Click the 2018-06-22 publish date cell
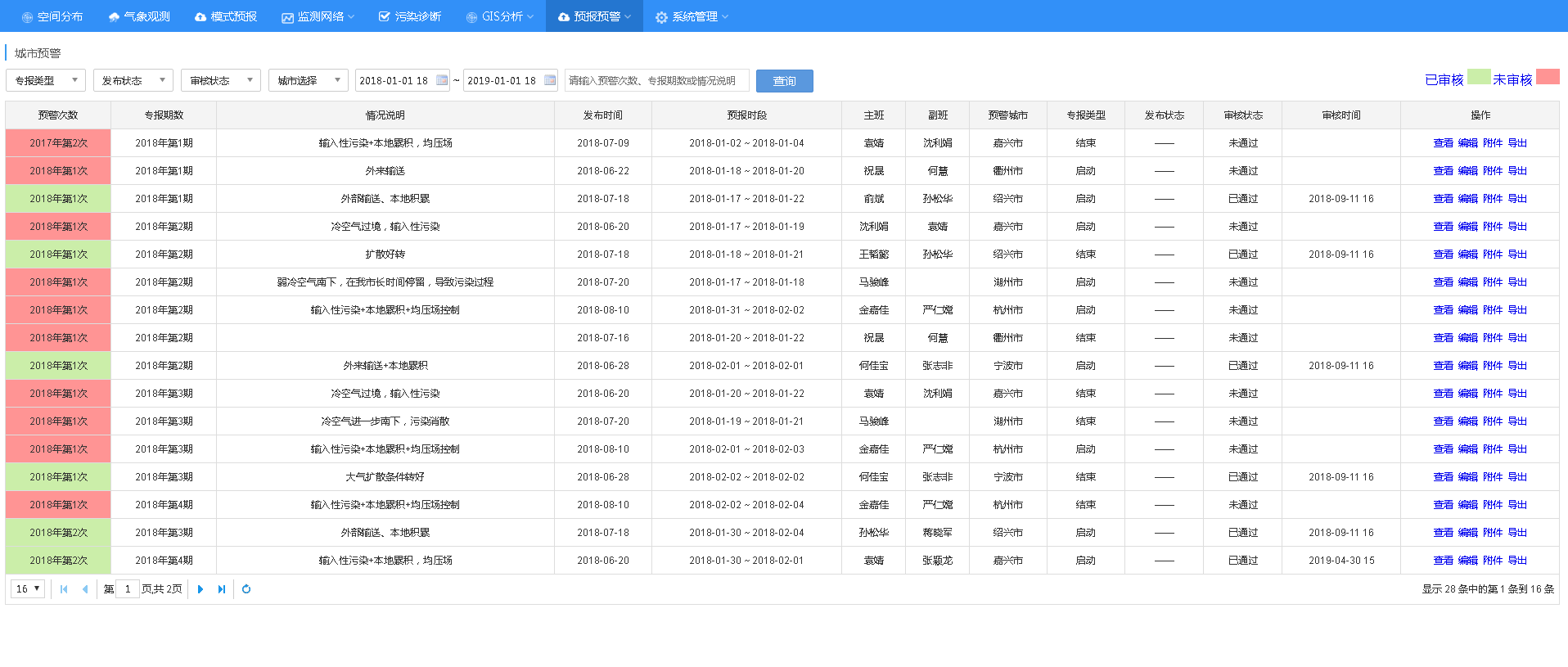Image resolution: width=1568 pixels, height=667 pixels. [x=603, y=171]
